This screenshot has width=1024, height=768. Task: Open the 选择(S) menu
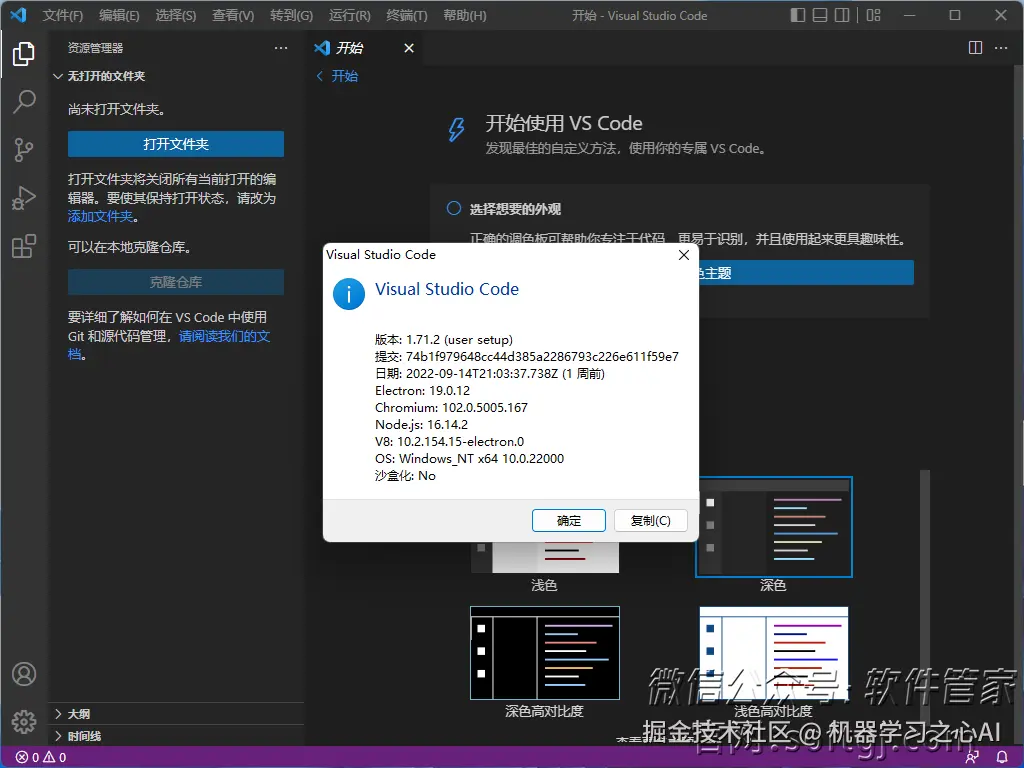[x=176, y=15]
